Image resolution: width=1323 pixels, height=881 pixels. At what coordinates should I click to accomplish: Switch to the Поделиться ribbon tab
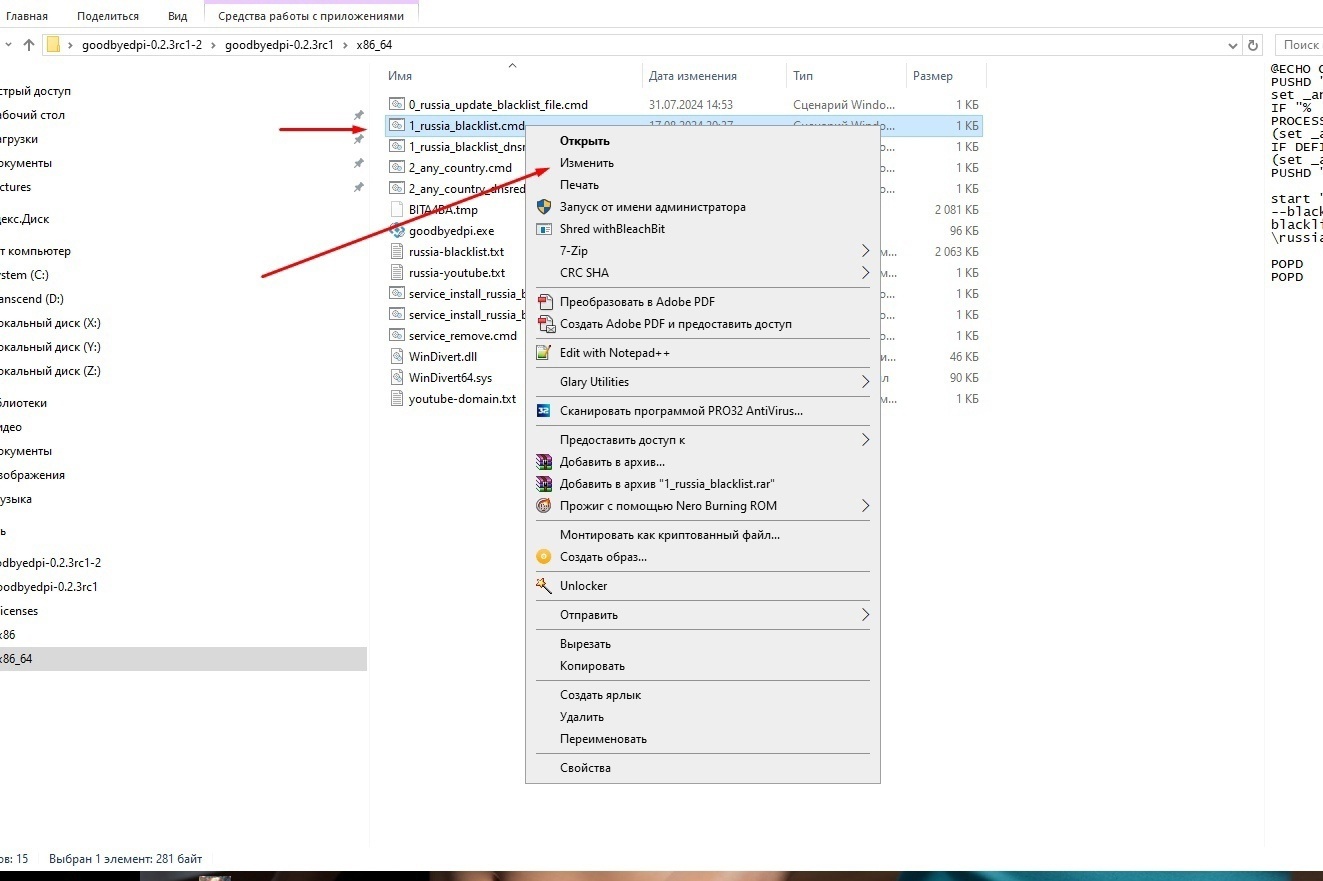point(108,16)
